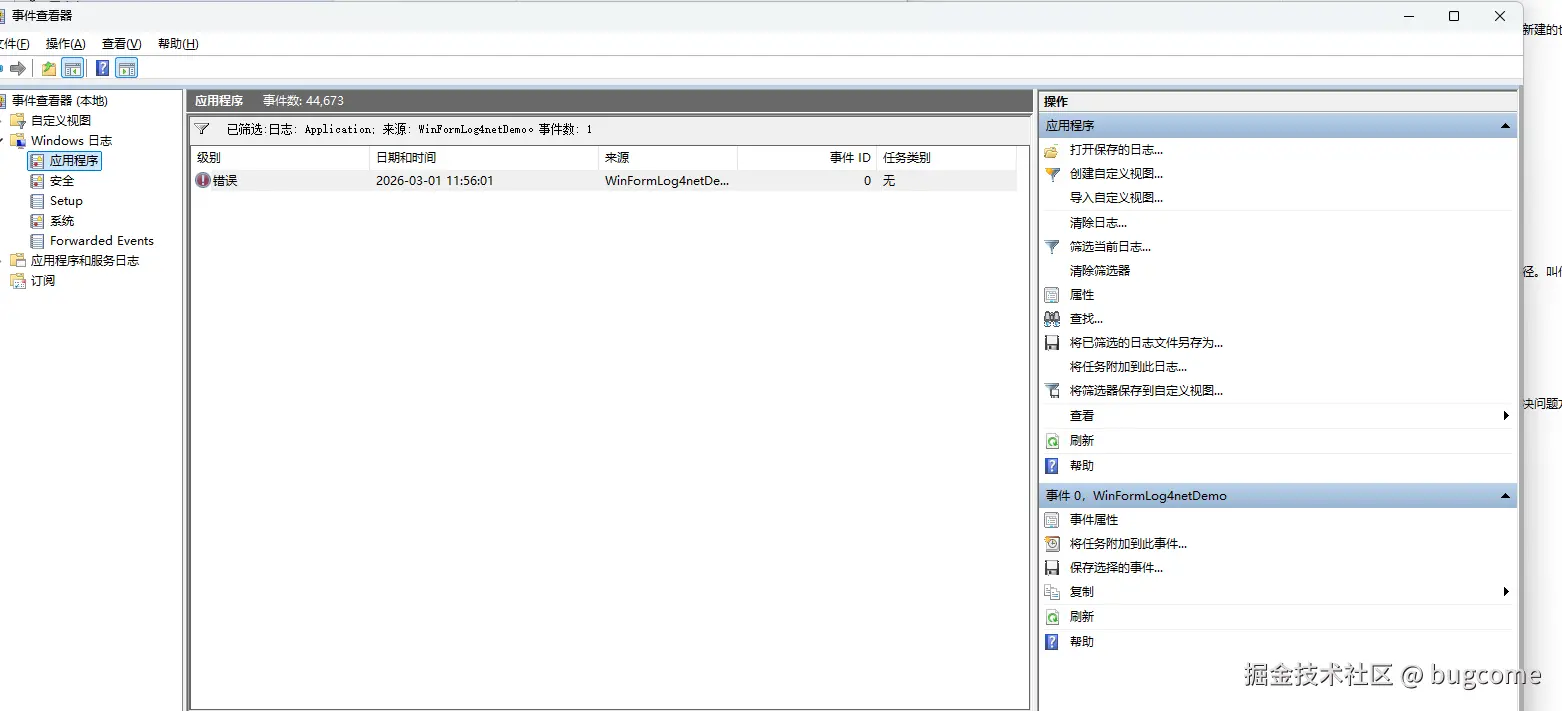
Task: Click 将任务附加到此日志 in the actions pane
Action: coord(1128,367)
